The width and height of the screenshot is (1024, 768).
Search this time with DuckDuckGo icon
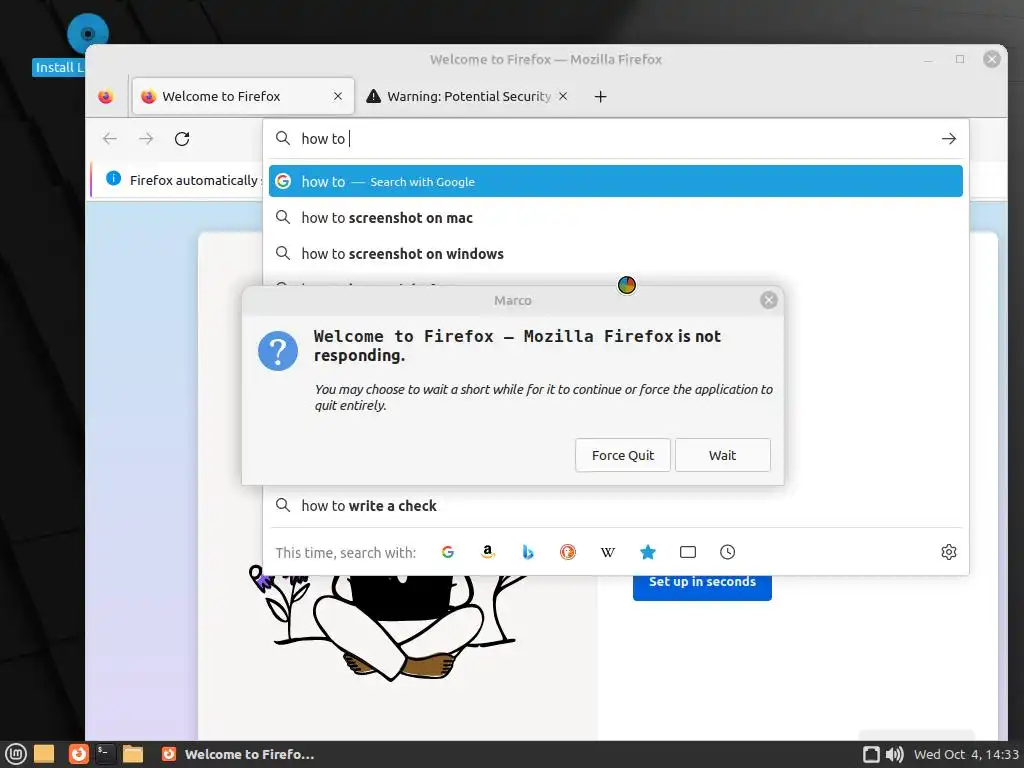point(568,552)
